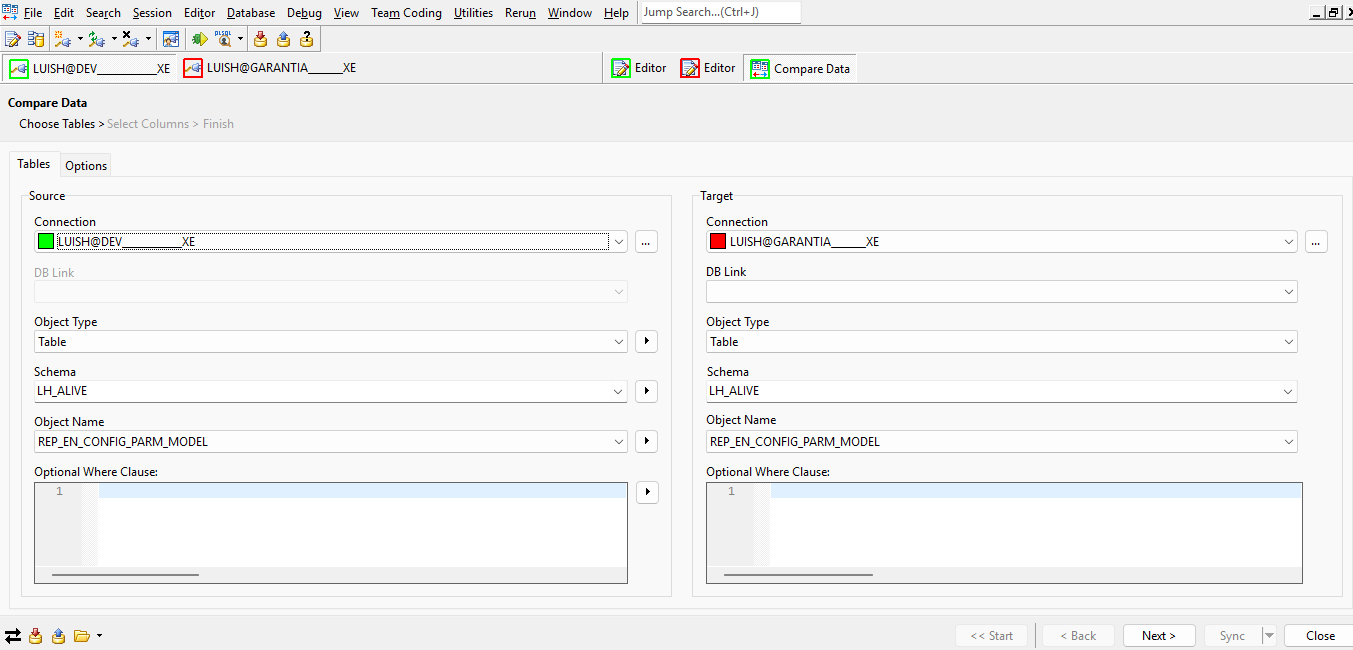Click the Rollback toolbar icon with blue arrow
The height and width of the screenshot is (650, 1353).
(x=283, y=39)
